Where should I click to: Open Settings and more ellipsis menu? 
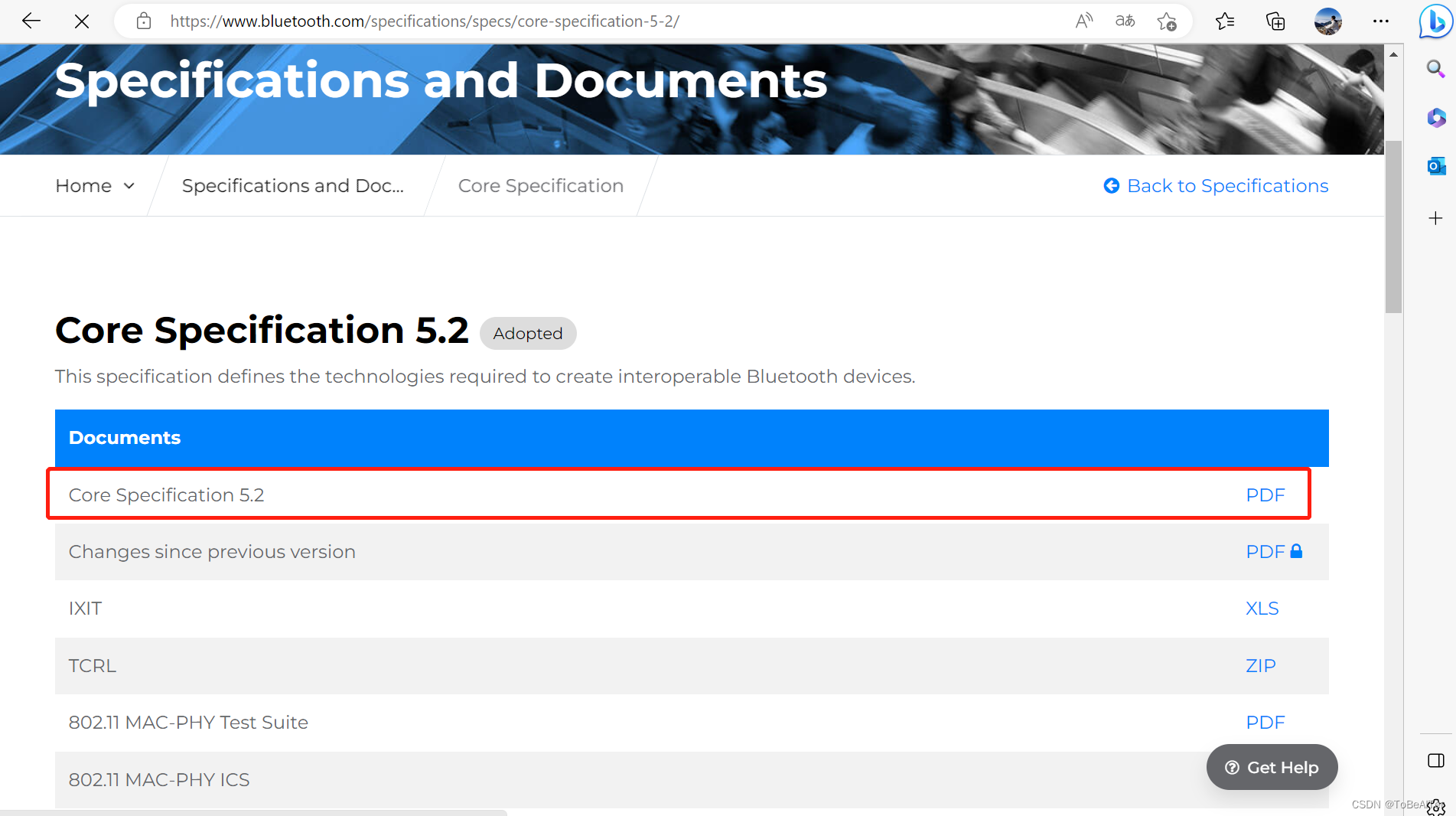(1381, 21)
